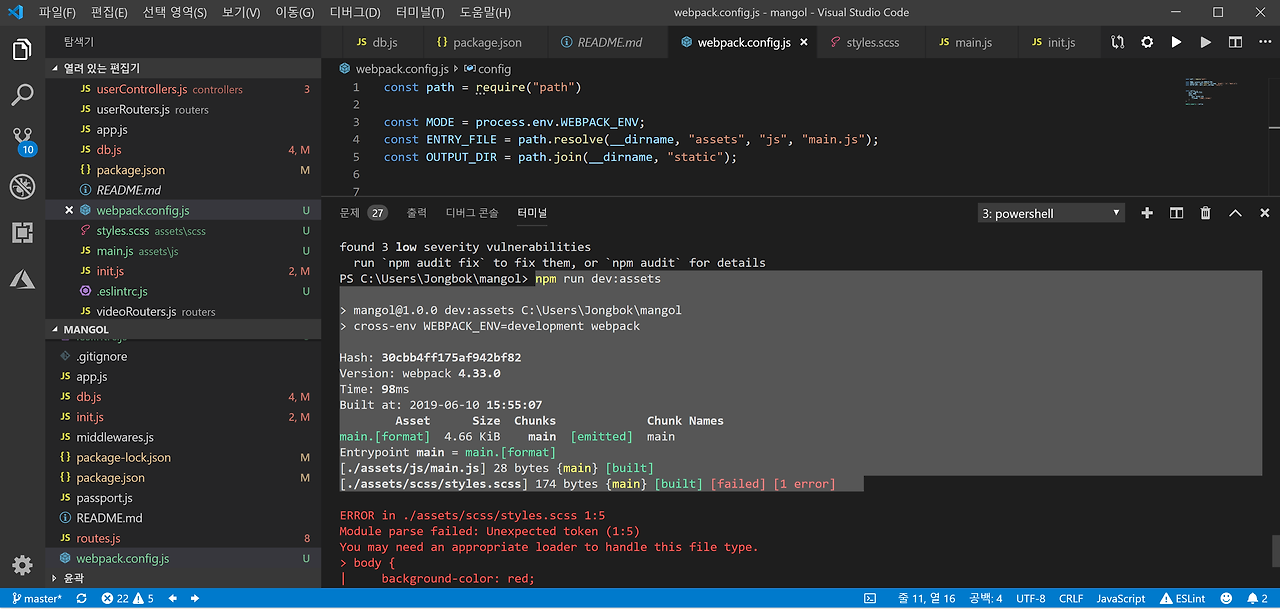Open the Manage gear in activity bar

tap(22, 564)
